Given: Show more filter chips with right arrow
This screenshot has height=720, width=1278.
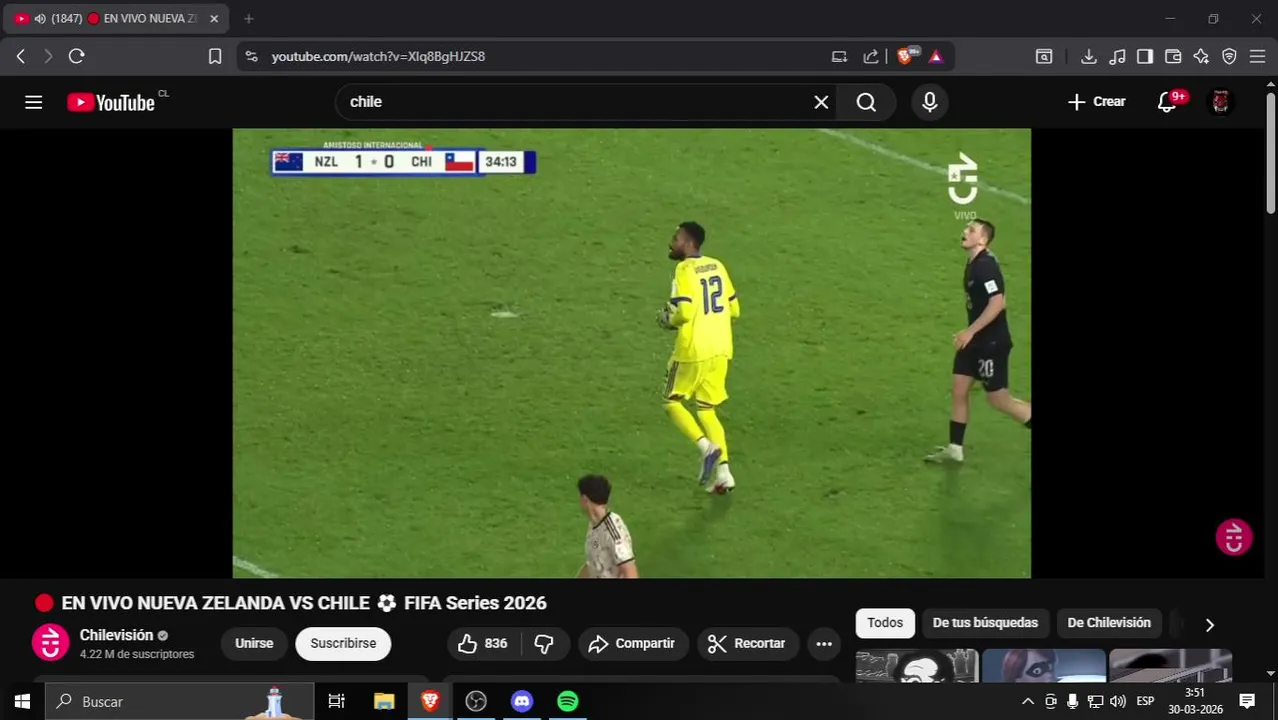Looking at the screenshot, I should click(1209, 624).
